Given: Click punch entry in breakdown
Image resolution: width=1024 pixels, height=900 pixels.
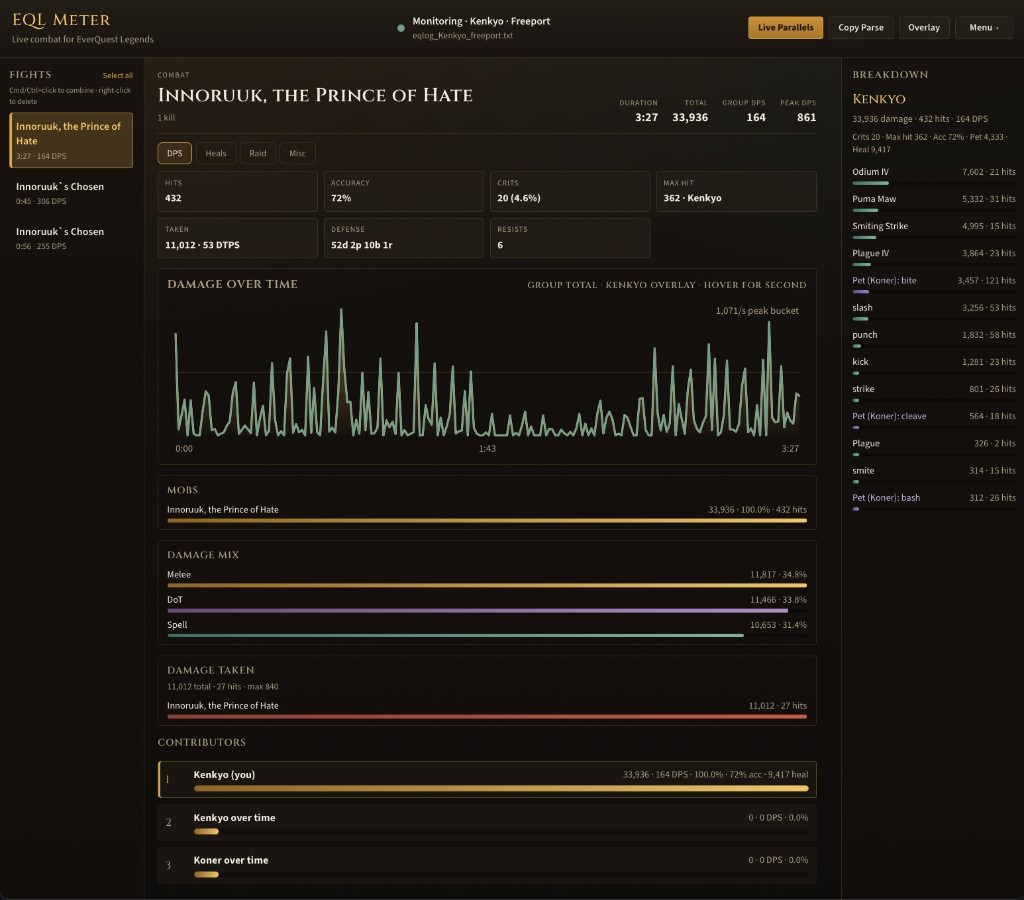Looking at the screenshot, I should [933, 338].
